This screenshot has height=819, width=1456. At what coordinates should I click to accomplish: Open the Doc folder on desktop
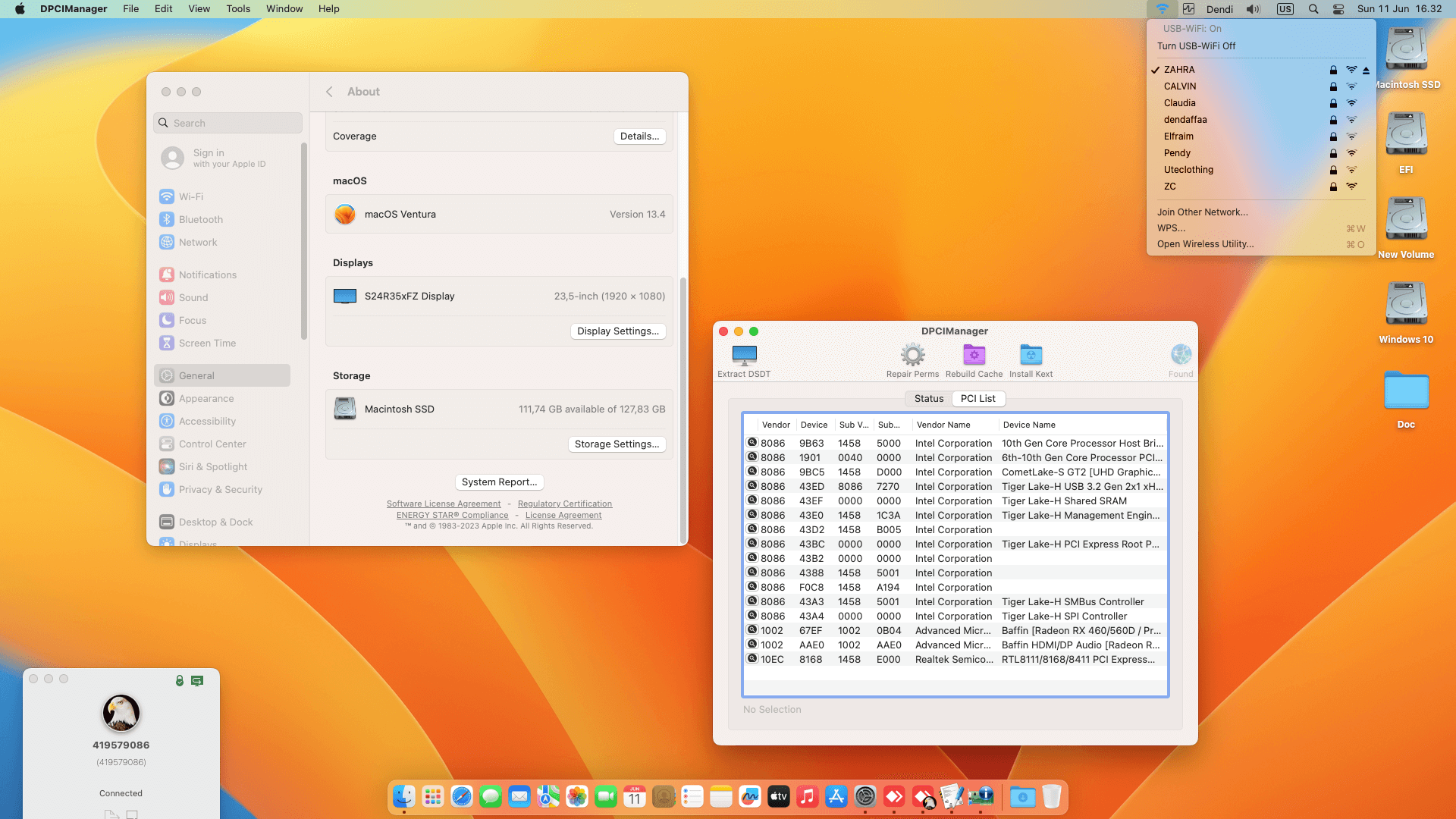pos(1406,399)
